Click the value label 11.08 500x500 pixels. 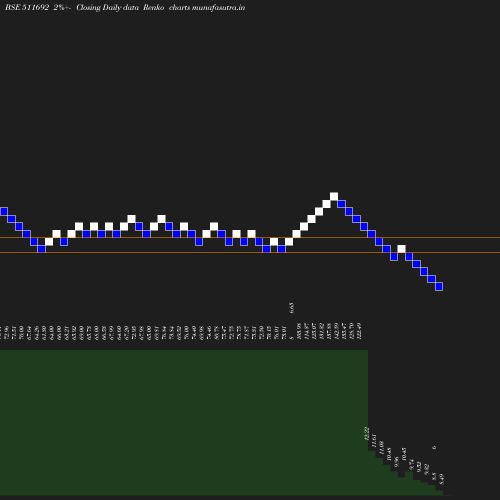pyautogui.click(x=382, y=448)
